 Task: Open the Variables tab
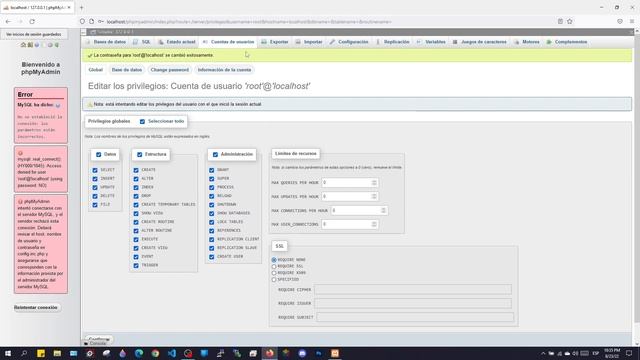click(x=431, y=42)
